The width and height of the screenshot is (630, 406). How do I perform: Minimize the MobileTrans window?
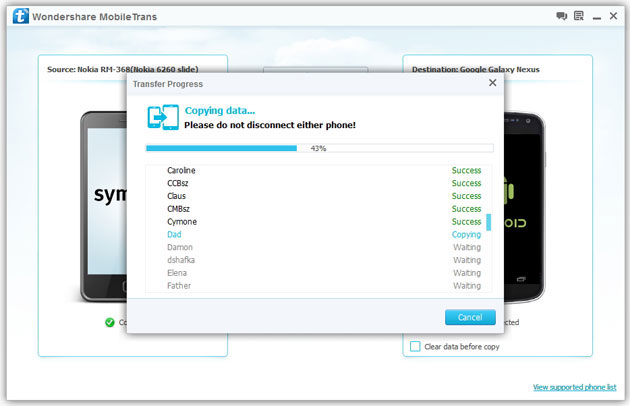(597, 18)
